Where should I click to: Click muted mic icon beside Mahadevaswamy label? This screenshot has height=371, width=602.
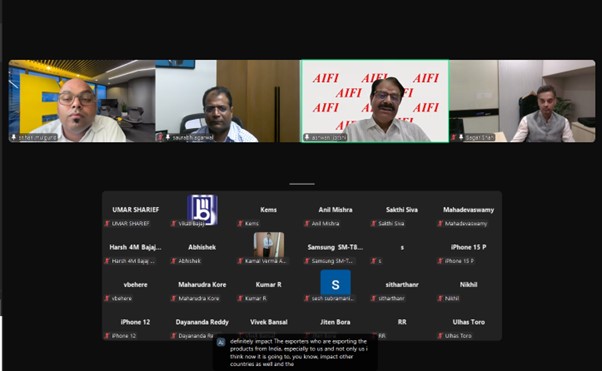click(440, 224)
